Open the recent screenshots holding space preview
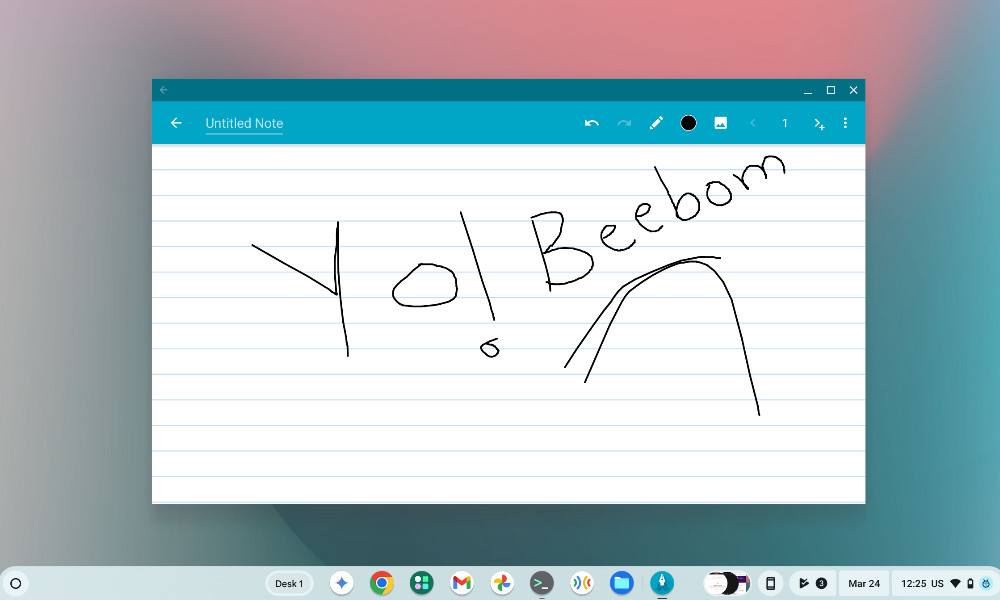Image resolution: width=1000 pixels, height=600 pixels. click(x=726, y=583)
